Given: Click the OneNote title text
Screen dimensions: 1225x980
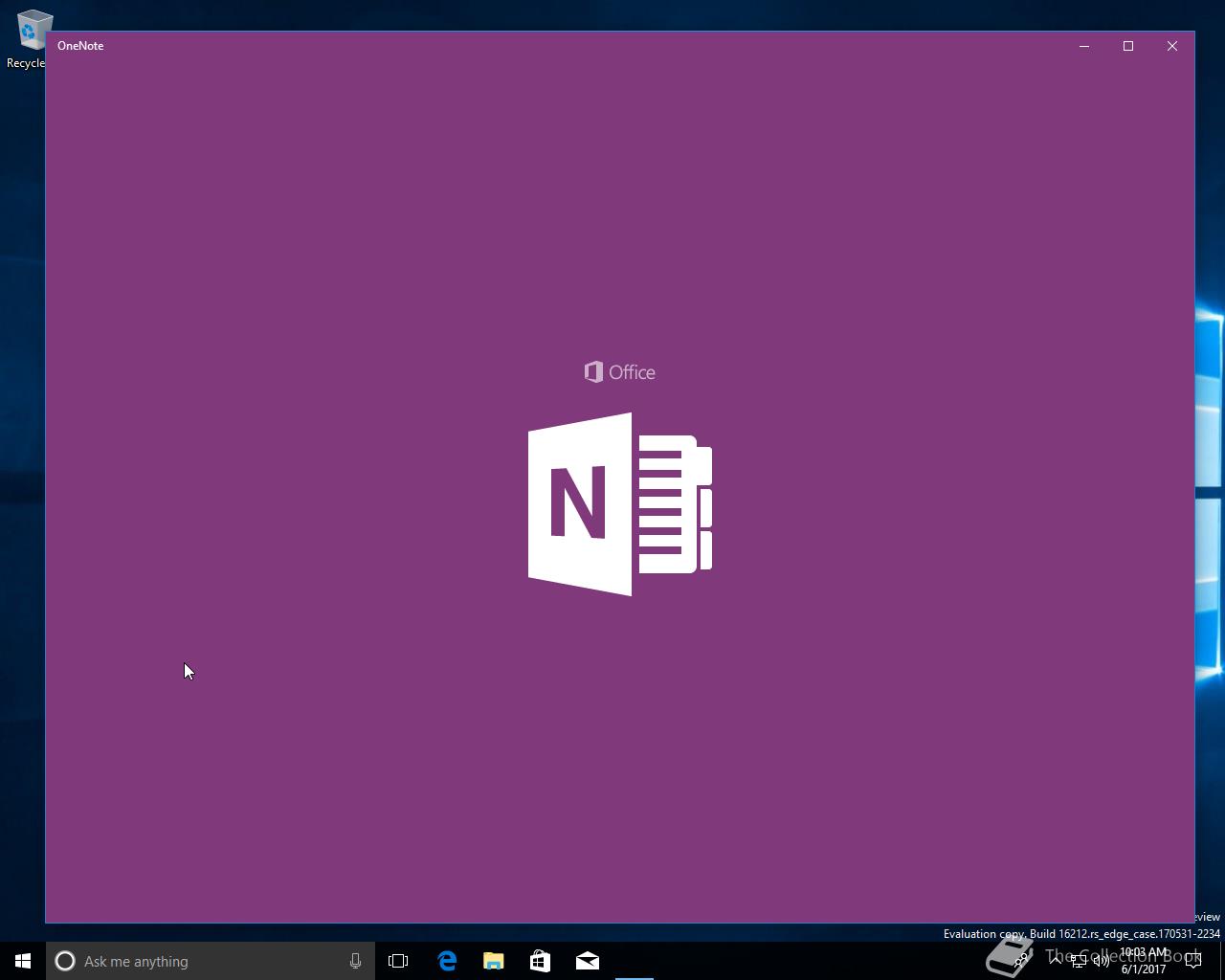Looking at the screenshot, I should (80, 46).
